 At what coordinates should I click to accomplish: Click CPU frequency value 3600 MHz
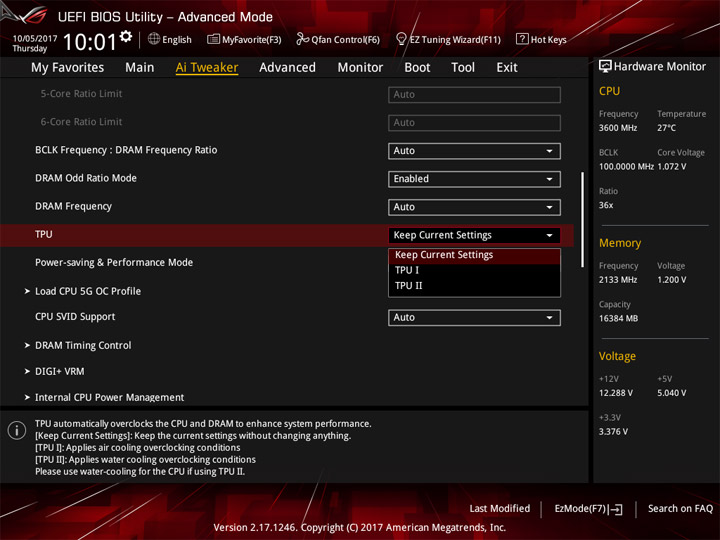tap(618, 128)
